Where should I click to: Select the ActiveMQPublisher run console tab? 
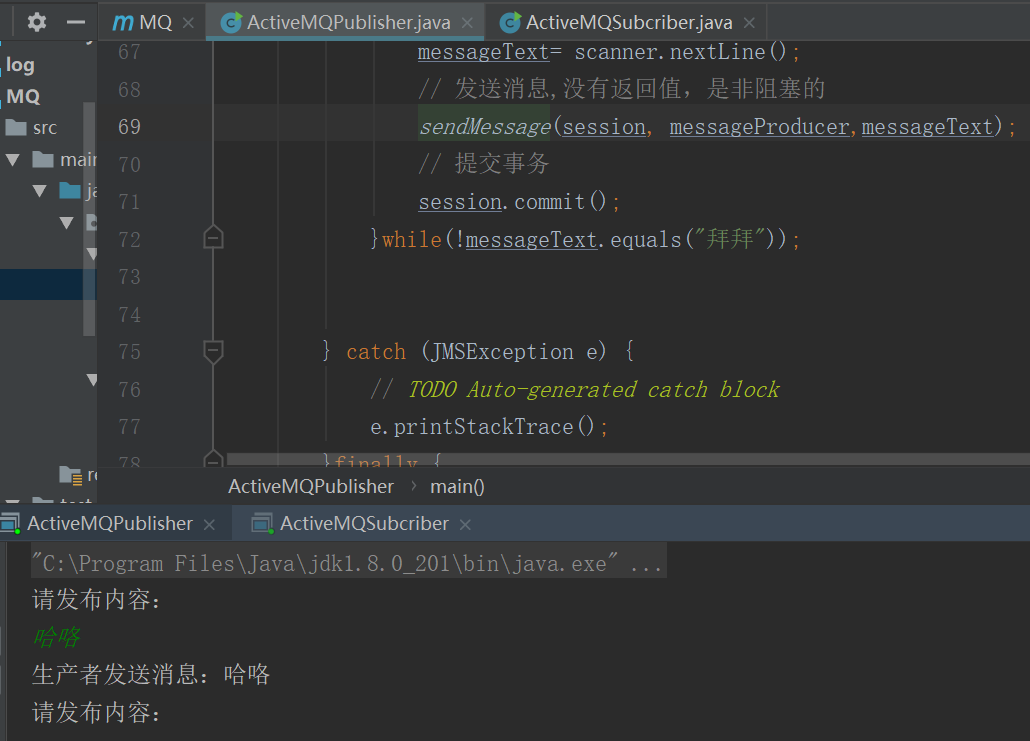point(109,524)
